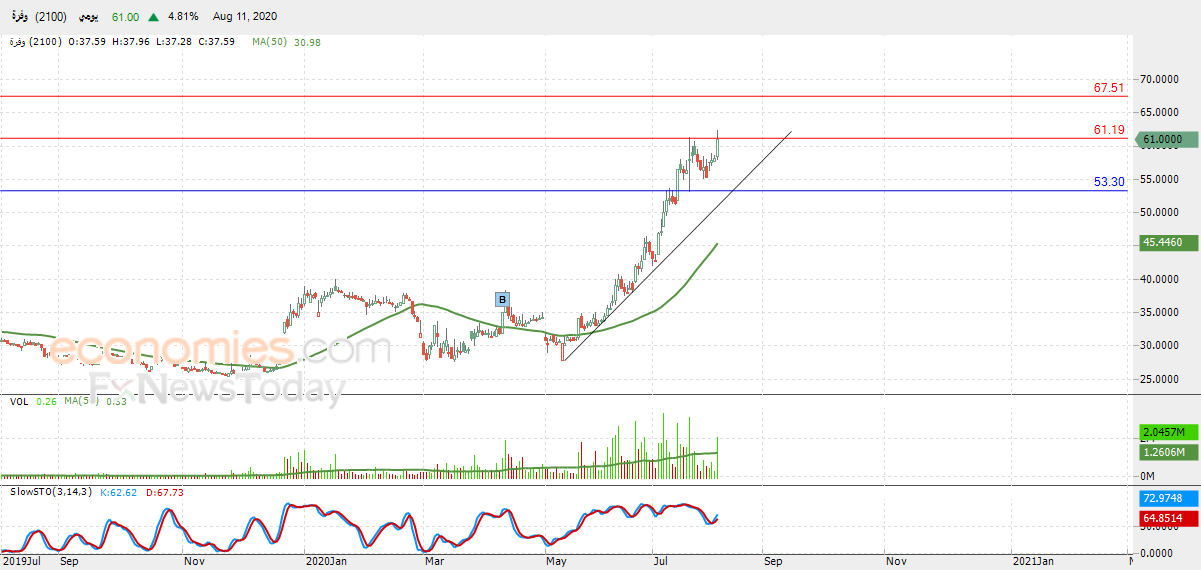This screenshot has height=570, width=1201.
Task: Click the SlowSTO(3,14,3) indicator label
Action: coord(51,492)
